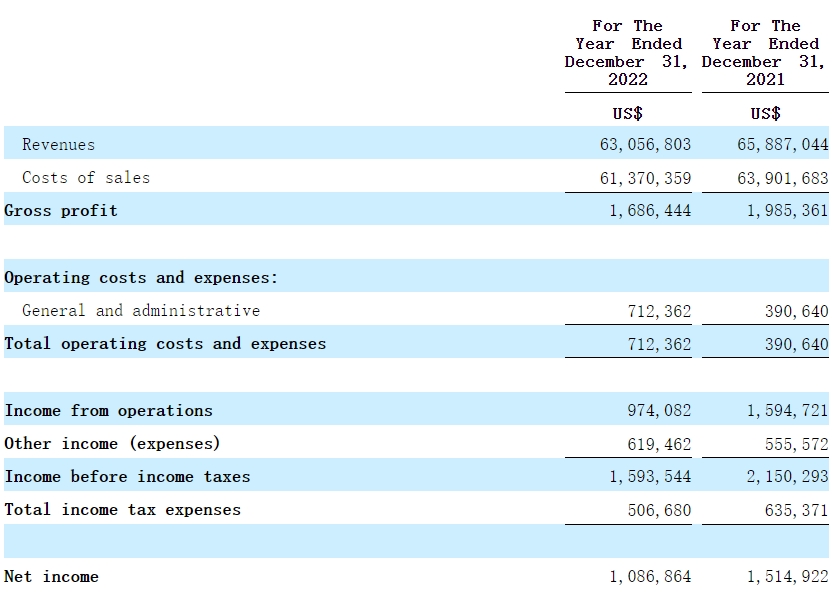The image size is (836, 601).
Task: Select 2022 Revenues value 63,056,803
Action: [645, 145]
